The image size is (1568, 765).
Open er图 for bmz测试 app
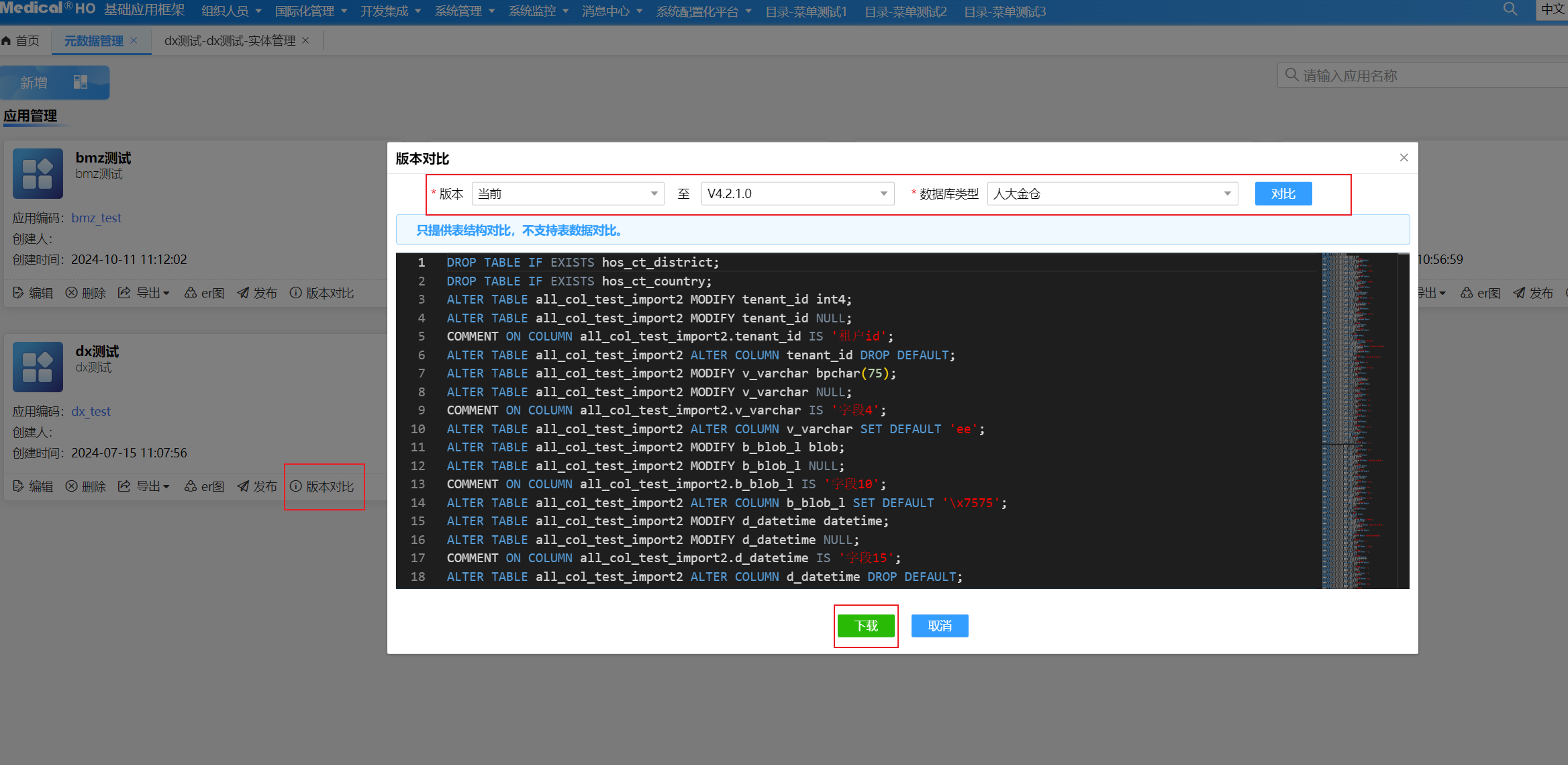205,293
